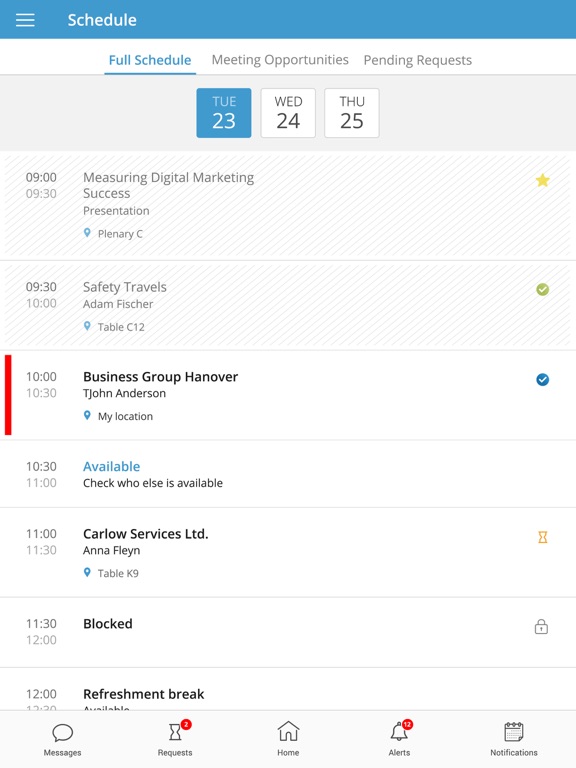The height and width of the screenshot is (768, 576).
Task: Select Wednesday 24 date
Action: pyautogui.click(x=288, y=113)
